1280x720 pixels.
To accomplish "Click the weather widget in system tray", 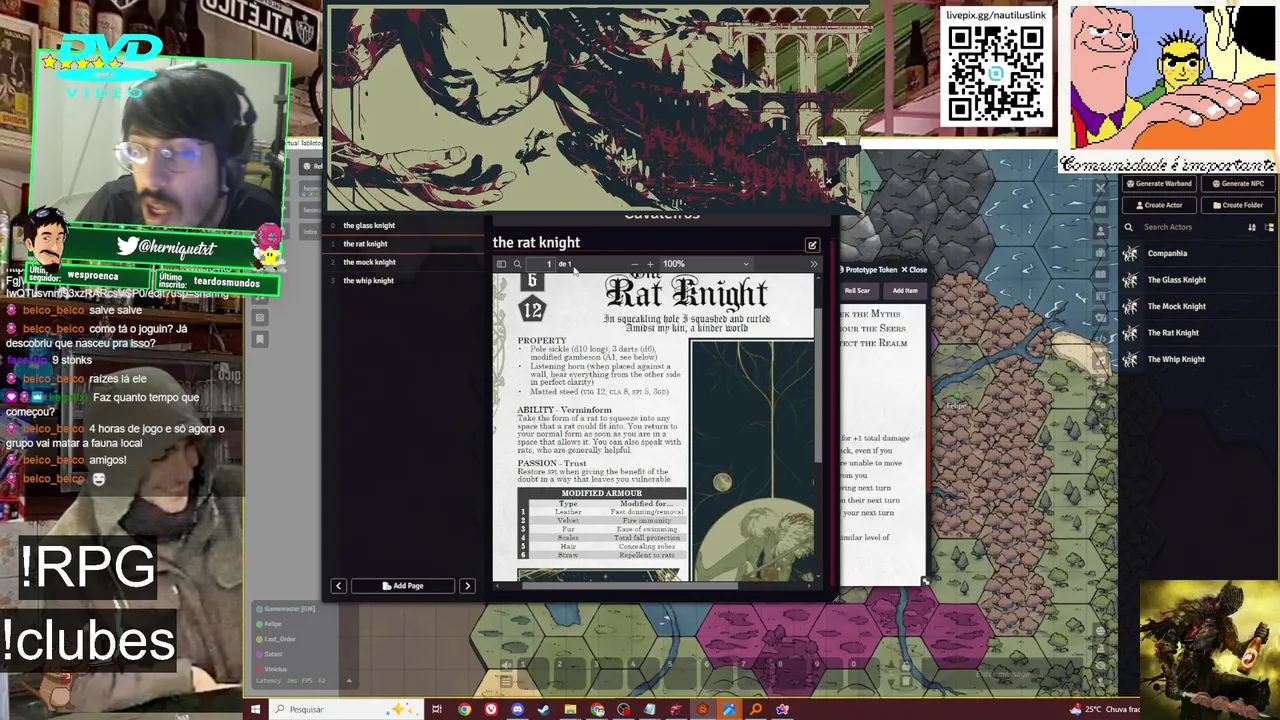I will coord(1104,710).
